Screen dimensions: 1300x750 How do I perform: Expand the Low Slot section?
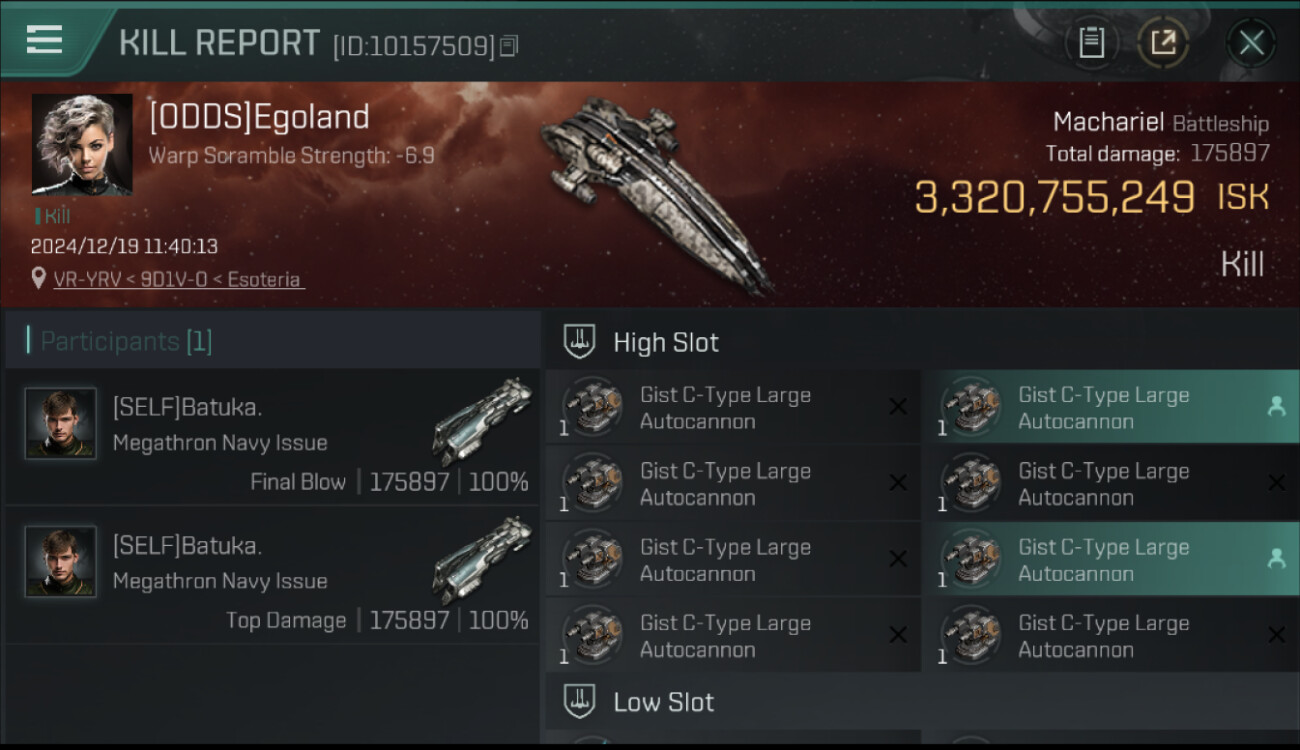tap(664, 702)
